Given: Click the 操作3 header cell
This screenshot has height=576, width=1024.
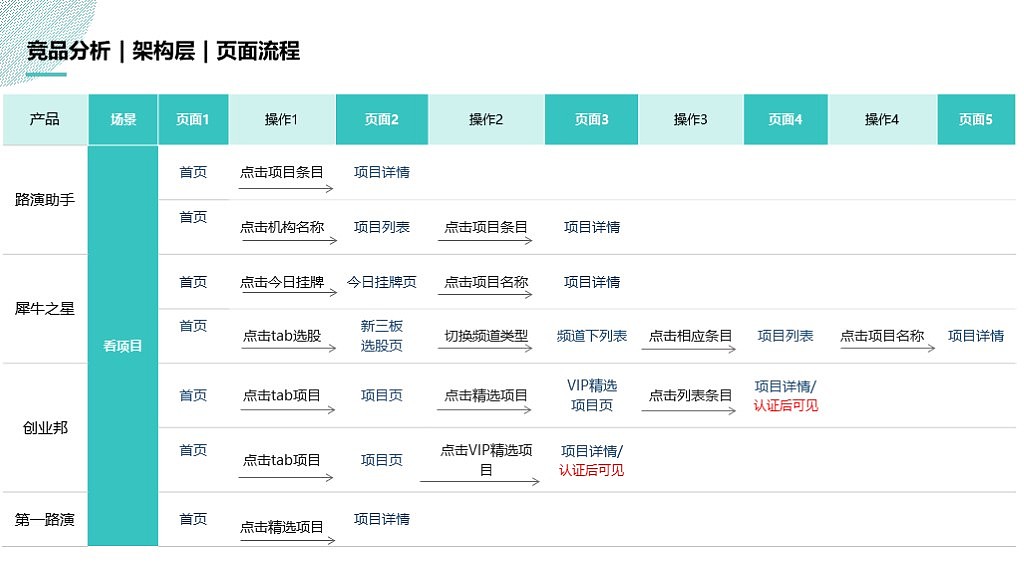Looking at the screenshot, I should pyautogui.click(x=690, y=119).
